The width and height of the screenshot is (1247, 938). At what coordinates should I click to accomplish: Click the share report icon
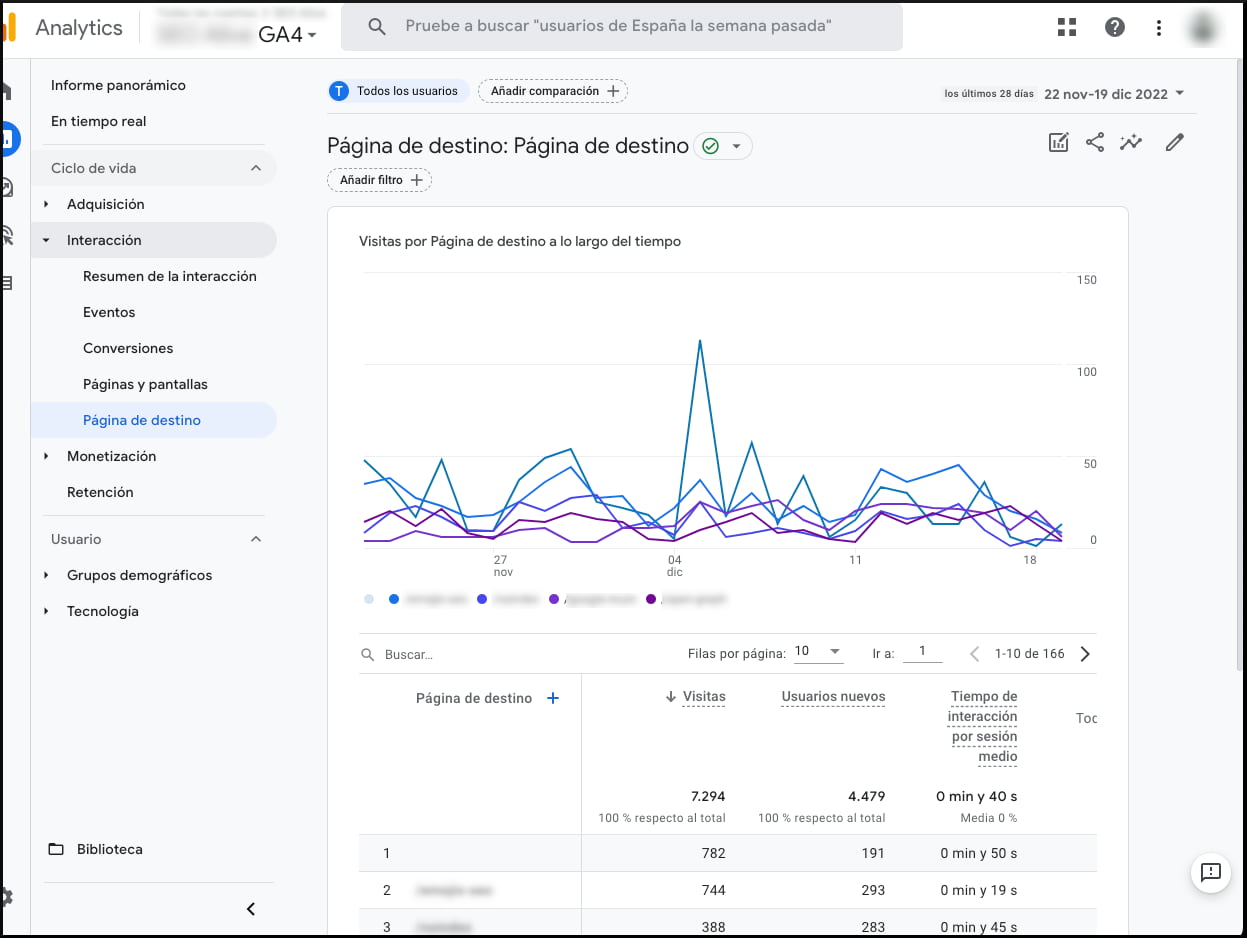coord(1095,142)
